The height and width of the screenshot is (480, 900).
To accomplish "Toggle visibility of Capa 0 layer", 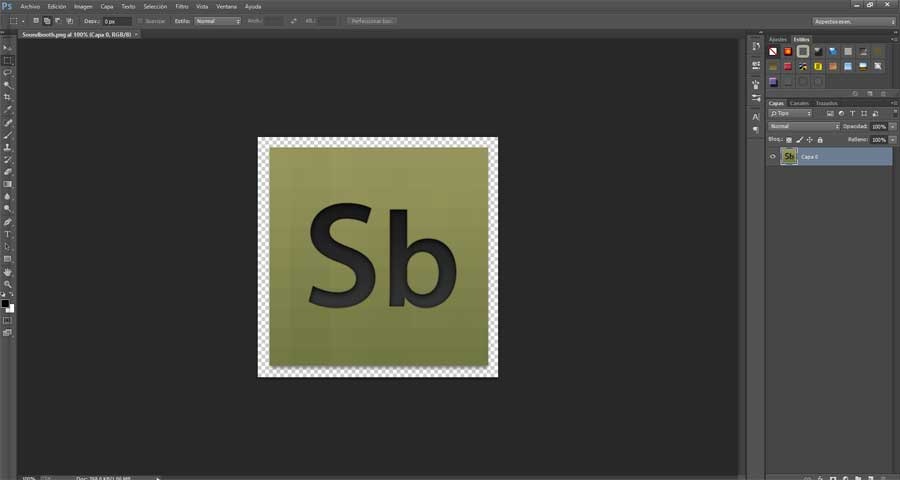I will pos(773,156).
